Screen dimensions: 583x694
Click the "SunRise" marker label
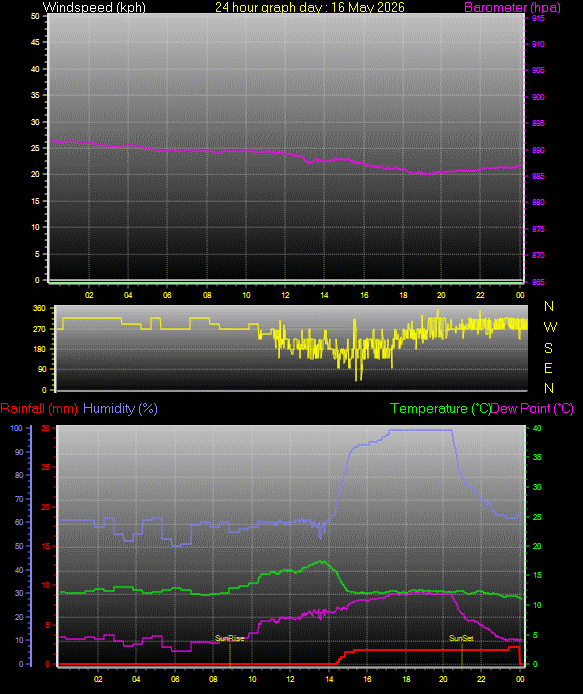tap(230, 638)
